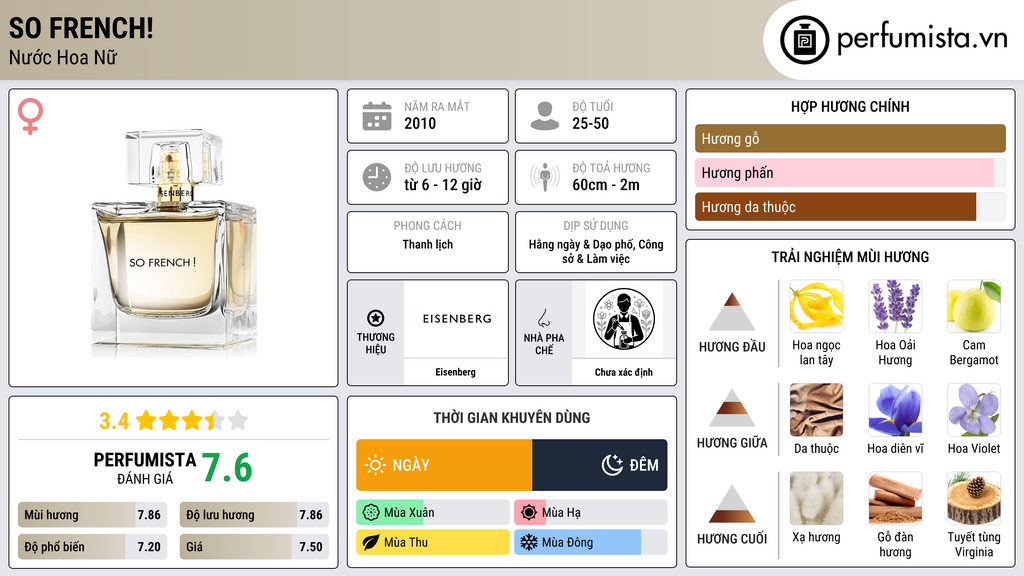Click the Thời gian khuyên dùng heading
This screenshot has width=1024, height=576.
pos(512,418)
